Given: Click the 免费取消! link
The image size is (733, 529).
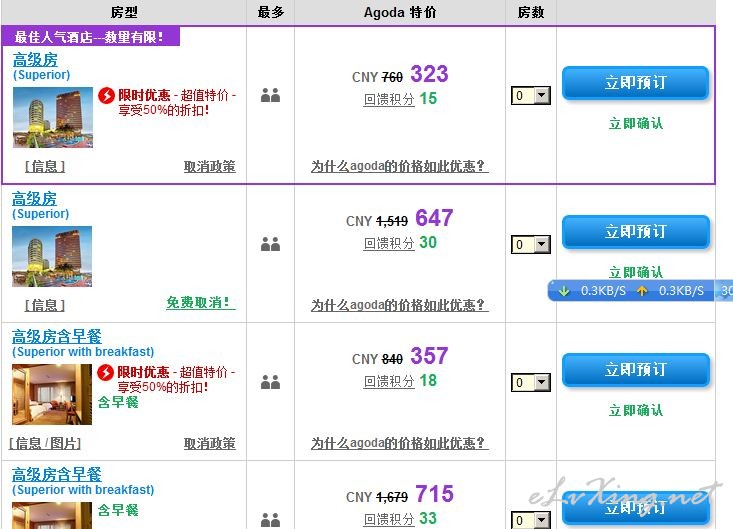Looking at the screenshot, I should pyautogui.click(x=201, y=302).
